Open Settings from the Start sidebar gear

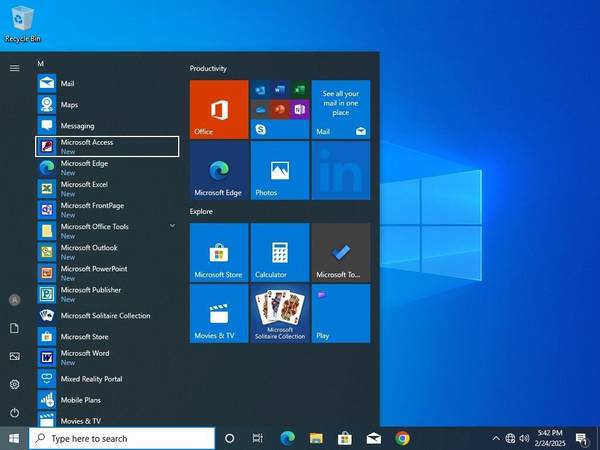pos(14,384)
